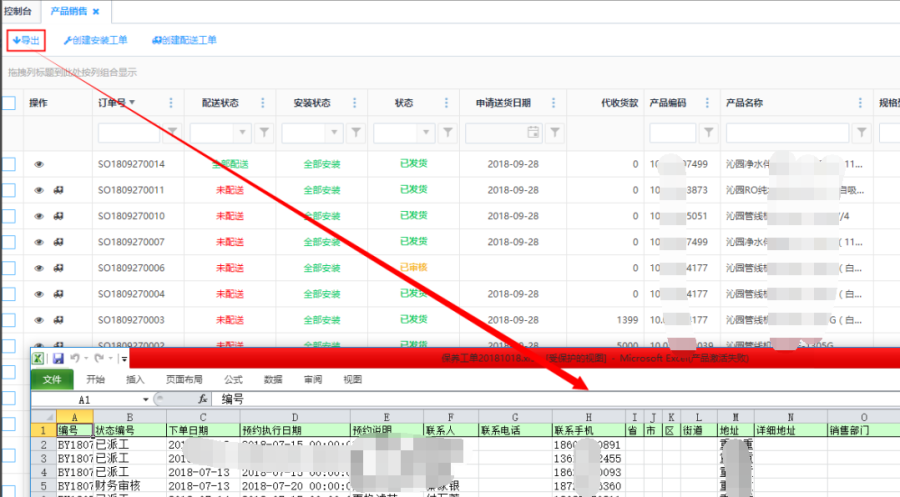The height and width of the screenshot is (497, 900).
Task: Check the row for order SO1809270010
Action: [8, 216]
